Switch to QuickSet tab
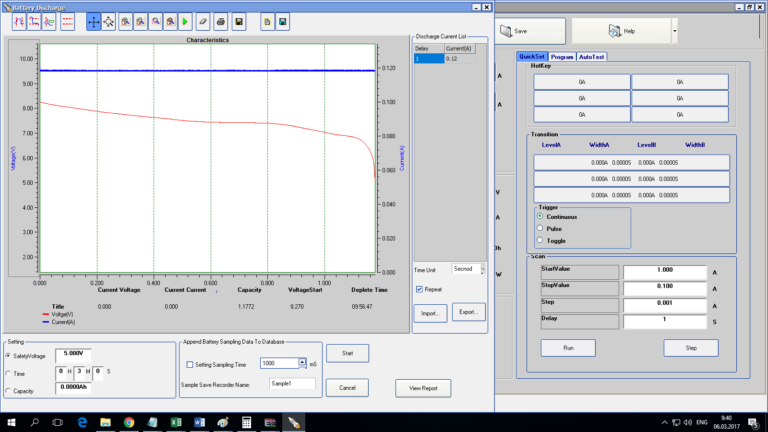Image resolution: width=768 pixels, height=432 pixels. pyautogui.click(x=531, y=57)
